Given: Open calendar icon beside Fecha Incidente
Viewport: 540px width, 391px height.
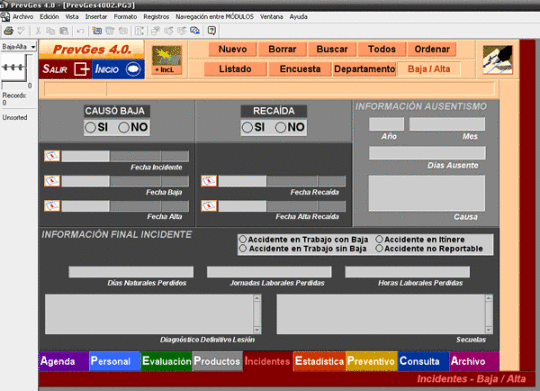Looking at the screenshot, I should (x=52, y=156).
